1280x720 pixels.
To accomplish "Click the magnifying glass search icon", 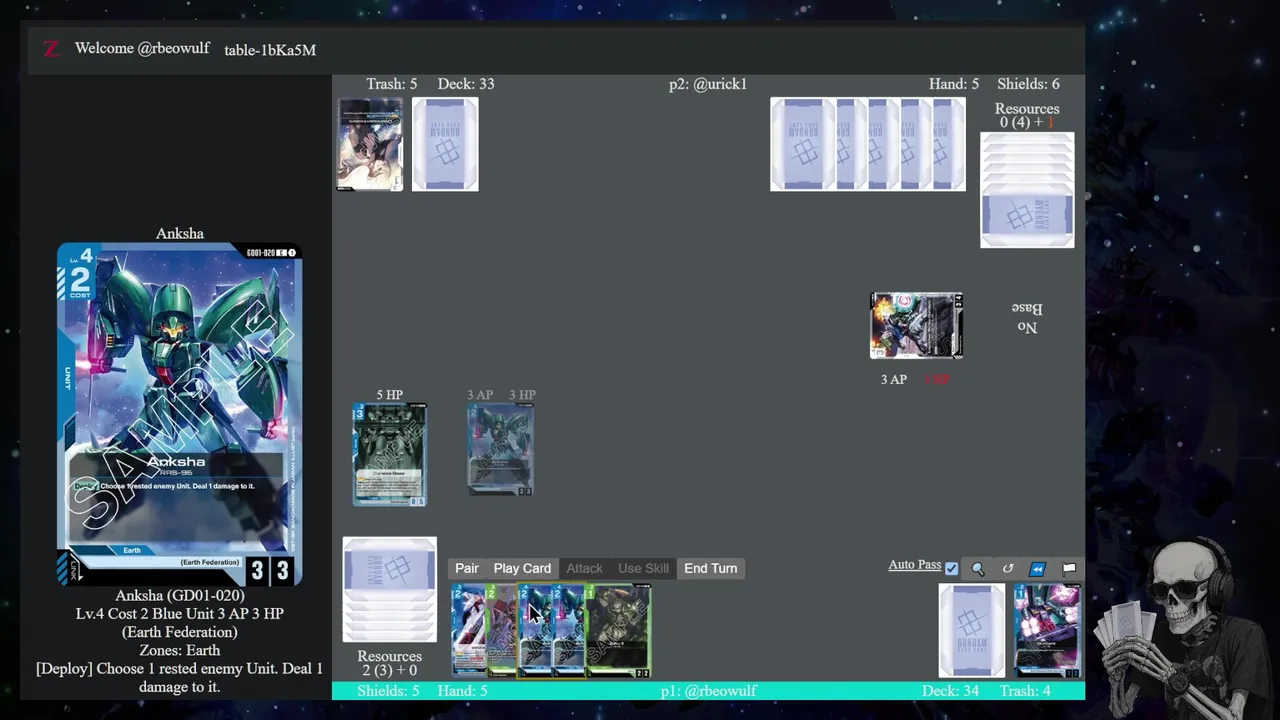I will pos(978,568).
